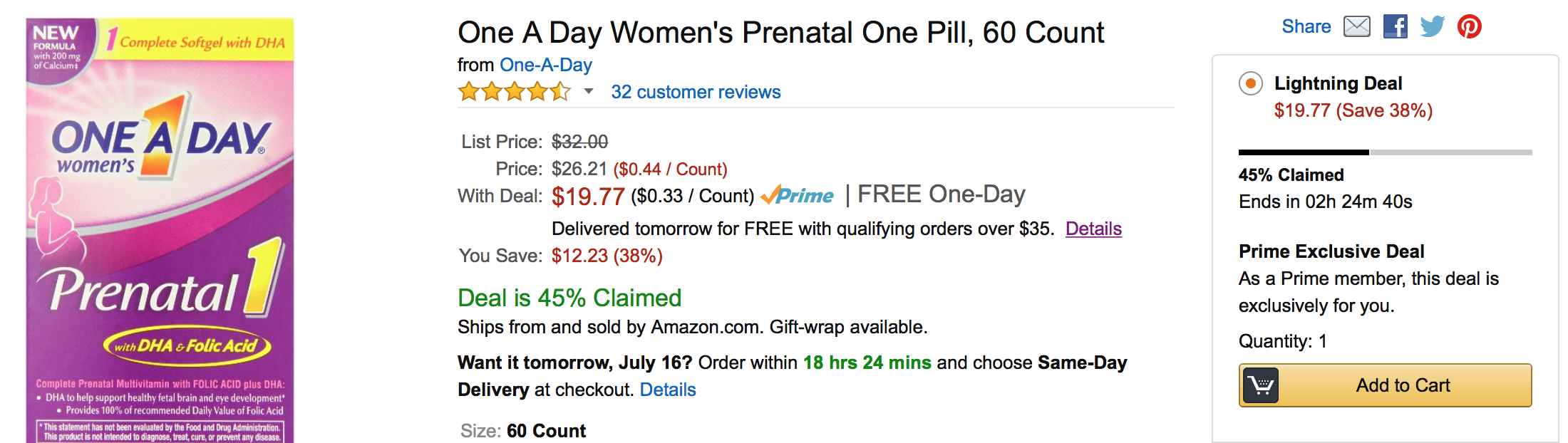Expand the star rating dropdown arrow
The width and height of the screenshot is (1568, 443).
pyautogui.click(x=588, y=91)
